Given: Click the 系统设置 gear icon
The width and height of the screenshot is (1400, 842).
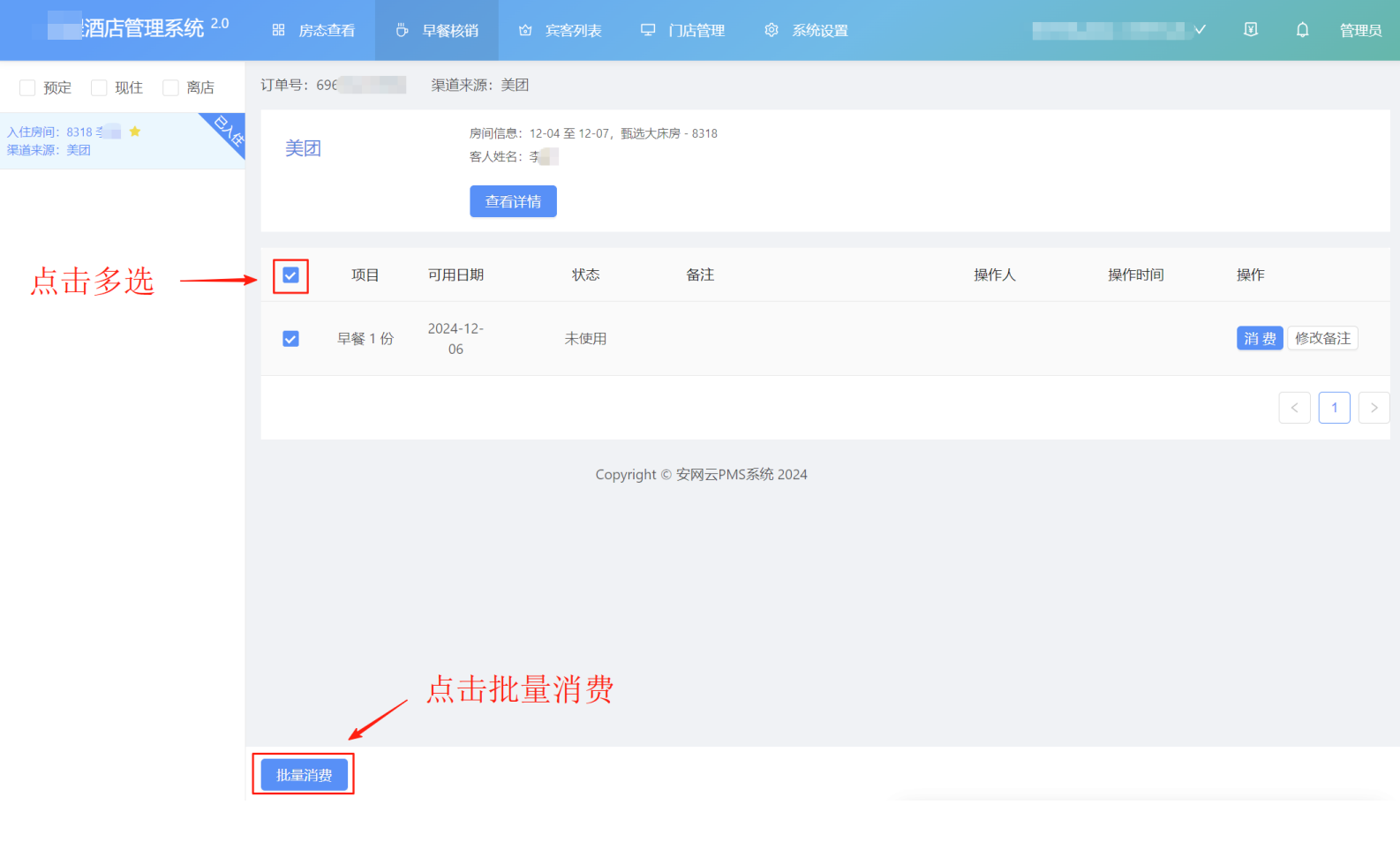Looking at the screenshot, I should (772, 30).
